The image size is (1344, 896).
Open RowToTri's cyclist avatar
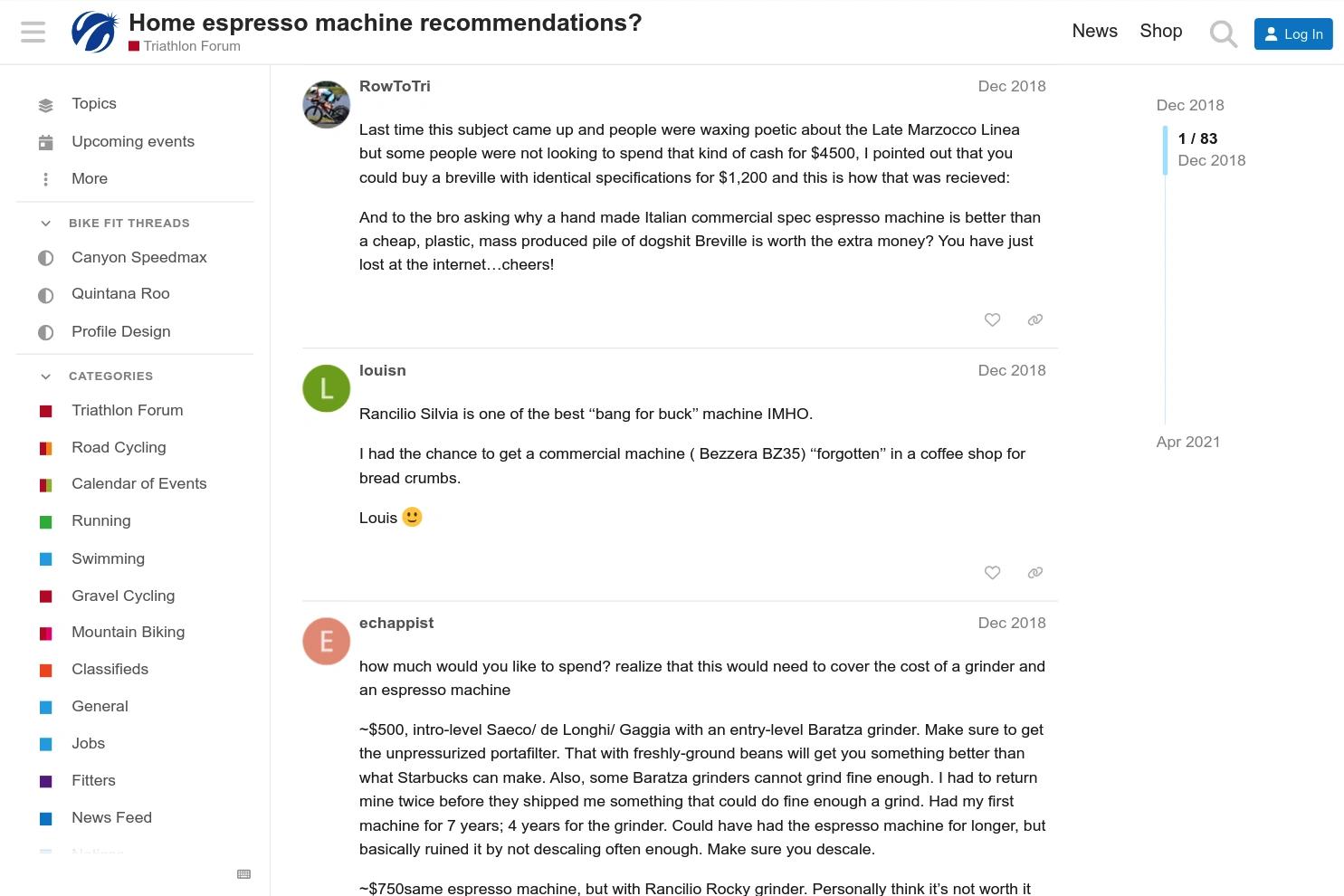point(326,104)
